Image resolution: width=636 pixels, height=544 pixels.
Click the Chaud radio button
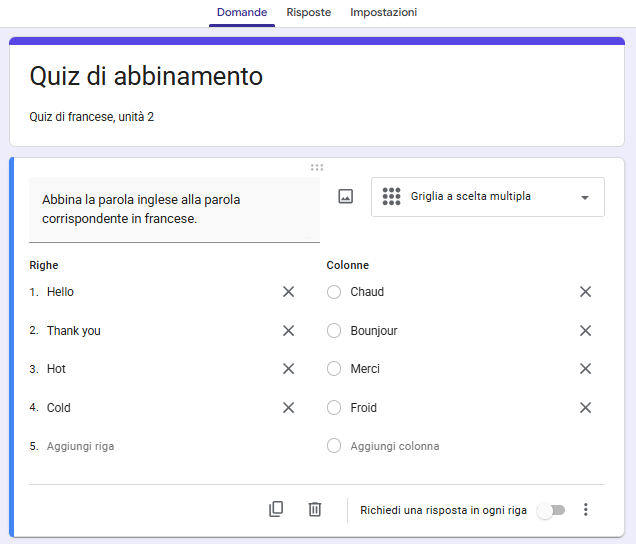click(x=334, y=292)
